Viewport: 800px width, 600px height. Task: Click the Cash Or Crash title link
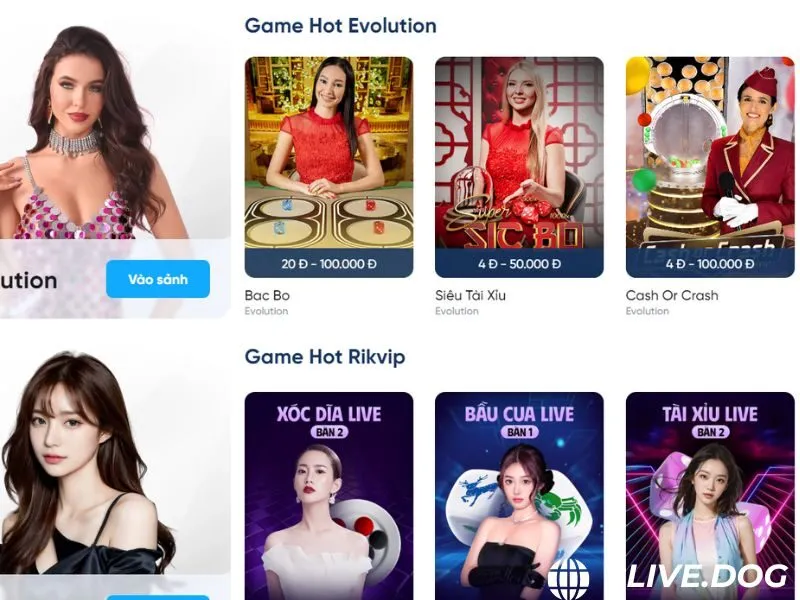pyautogui.click(x=672, y=295)
